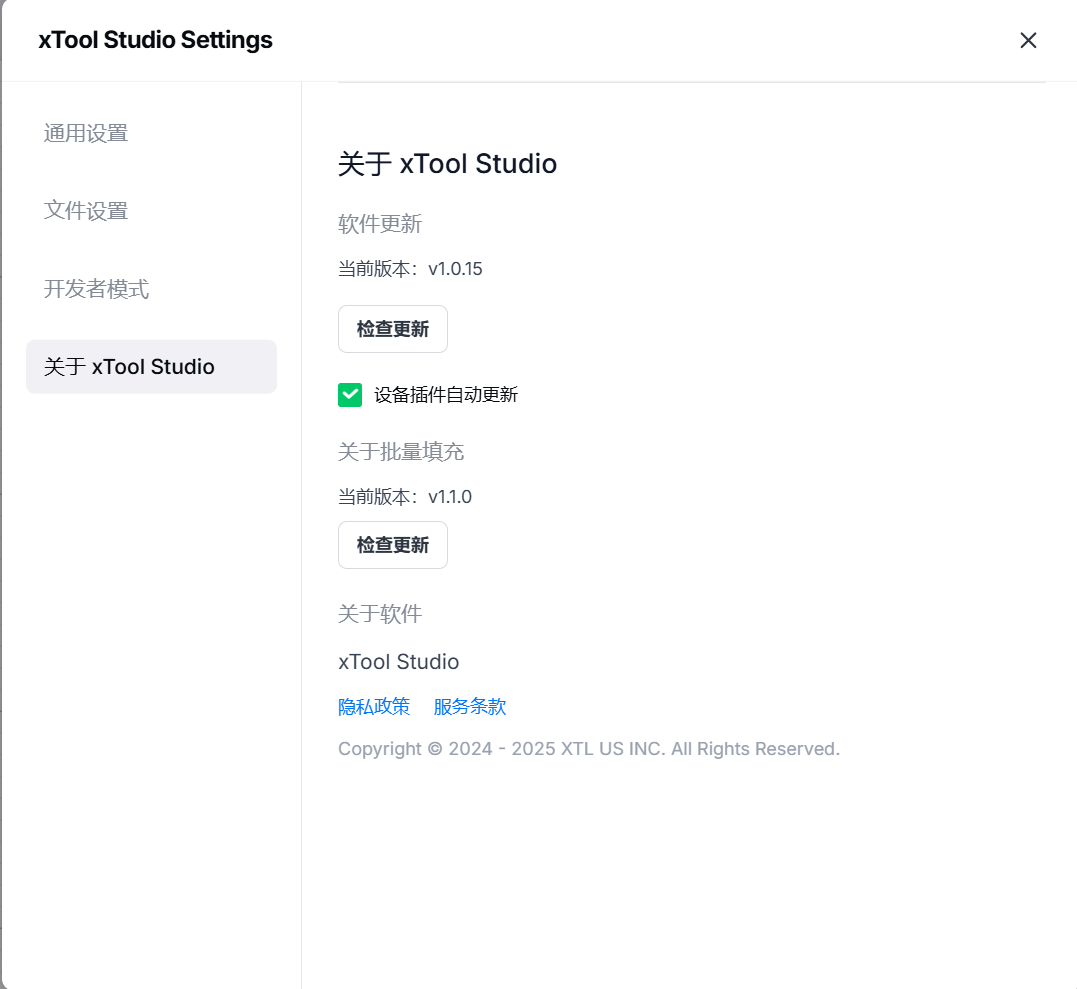Uncheck the green 设备插件自动更新 checkbox
Image resolution: width=1077 pixels, height=989 pixels.
pos(350,395)
